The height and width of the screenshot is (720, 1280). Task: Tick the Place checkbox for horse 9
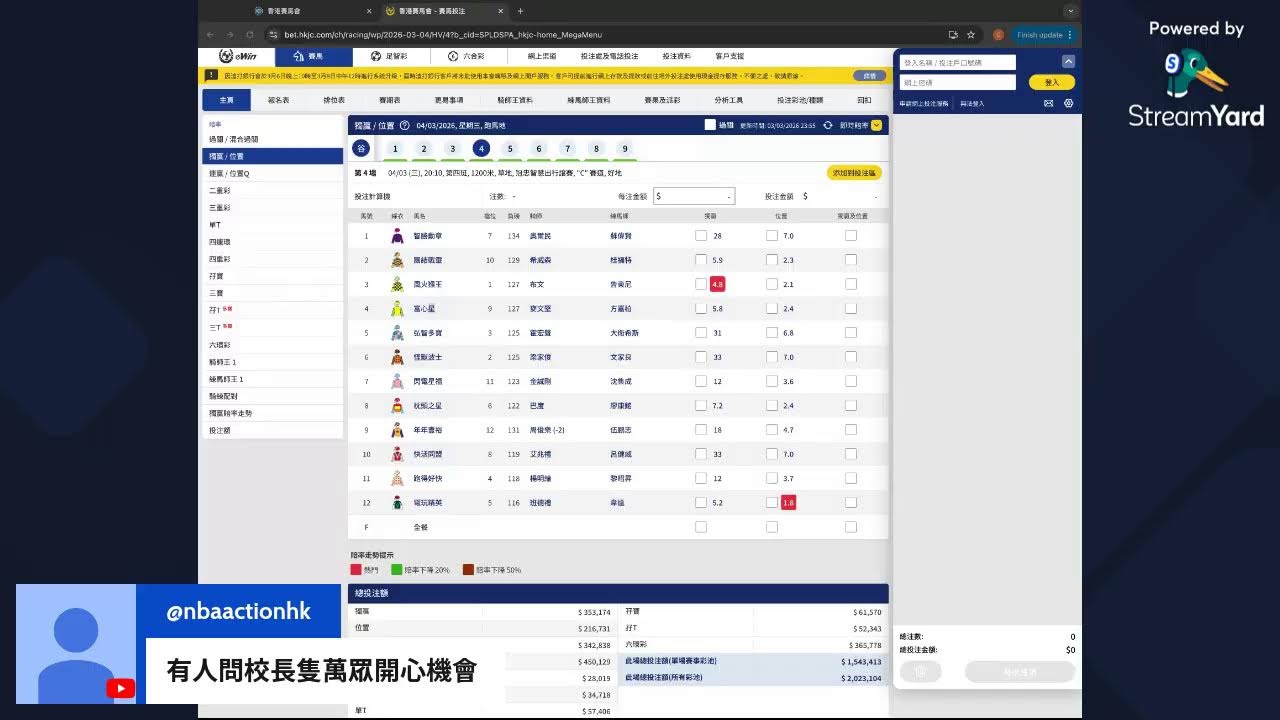coord(772,430)
